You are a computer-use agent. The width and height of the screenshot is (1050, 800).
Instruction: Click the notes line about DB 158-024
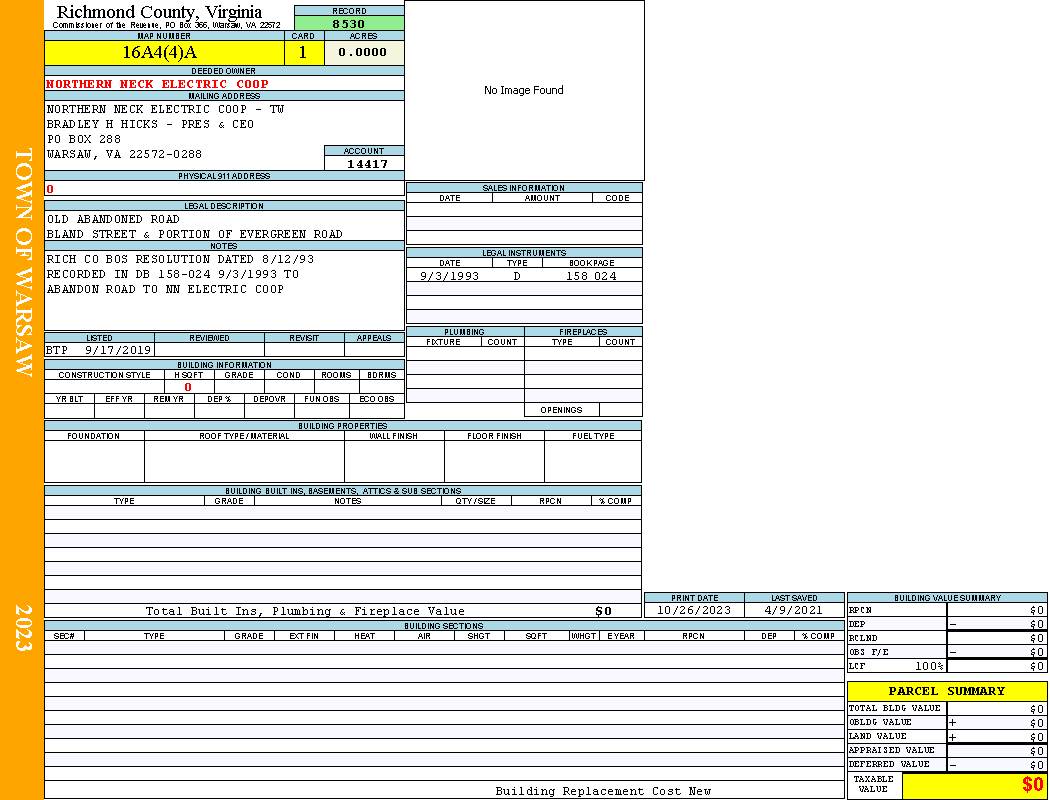(172, 274)
